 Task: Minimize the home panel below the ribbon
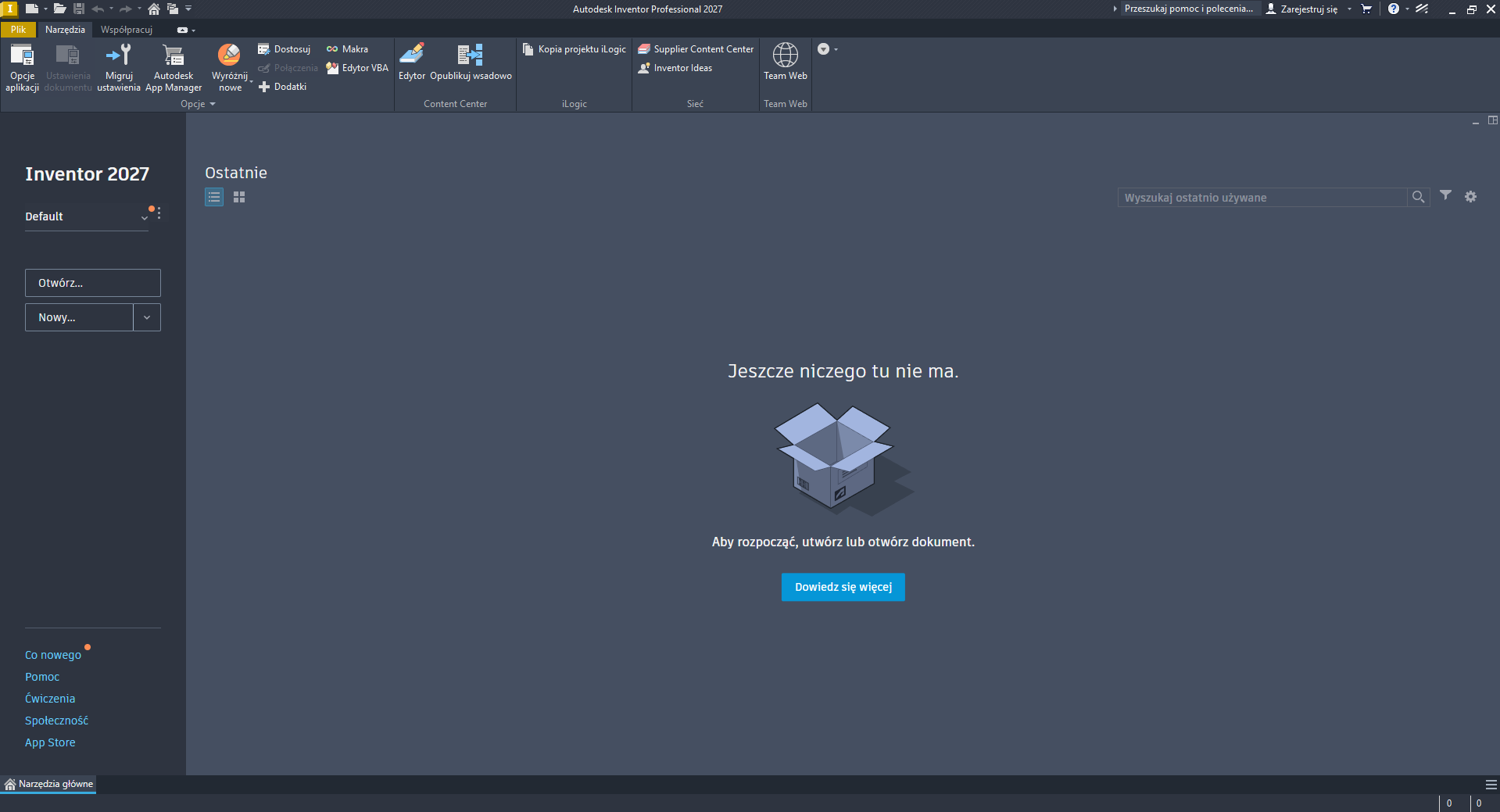click(x=1476, y=122)
